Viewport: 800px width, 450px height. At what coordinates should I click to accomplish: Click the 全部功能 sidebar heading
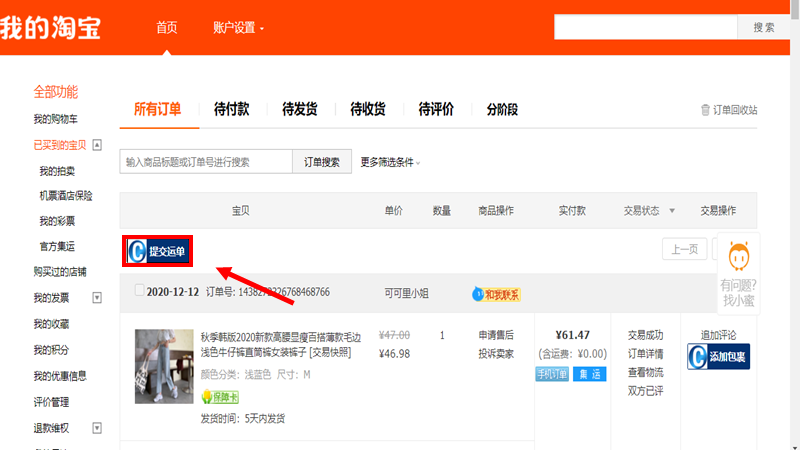click(x=56, y=92)
